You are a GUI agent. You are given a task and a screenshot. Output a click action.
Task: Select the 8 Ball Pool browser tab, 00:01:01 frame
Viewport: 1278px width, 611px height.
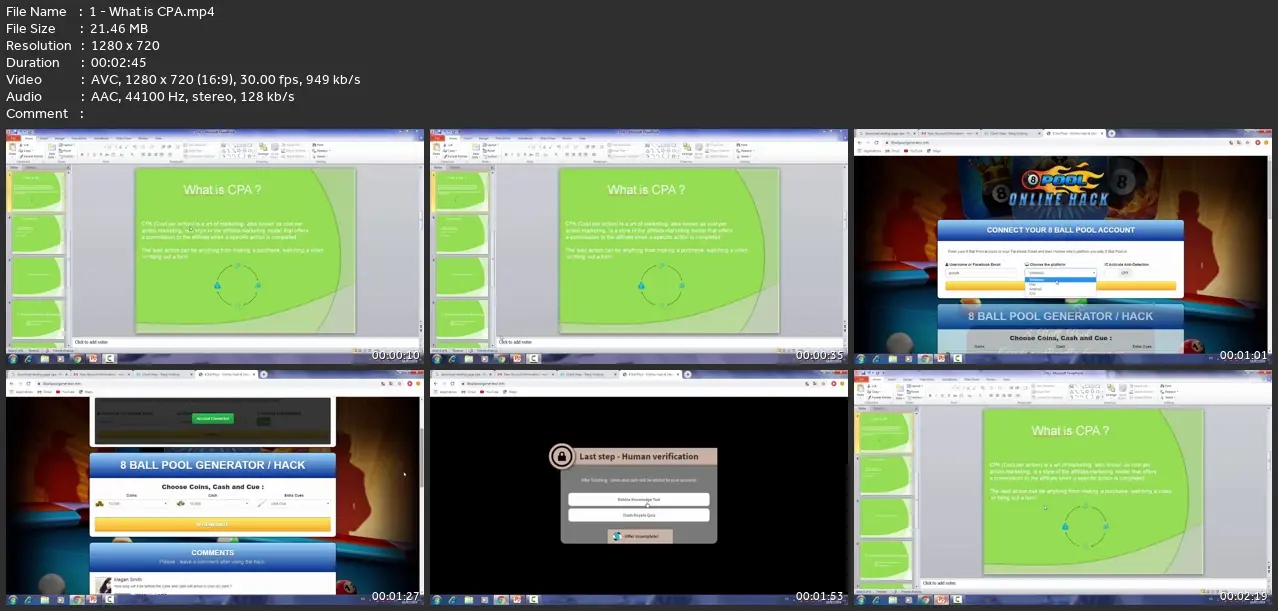click(x=1075, y=133)
